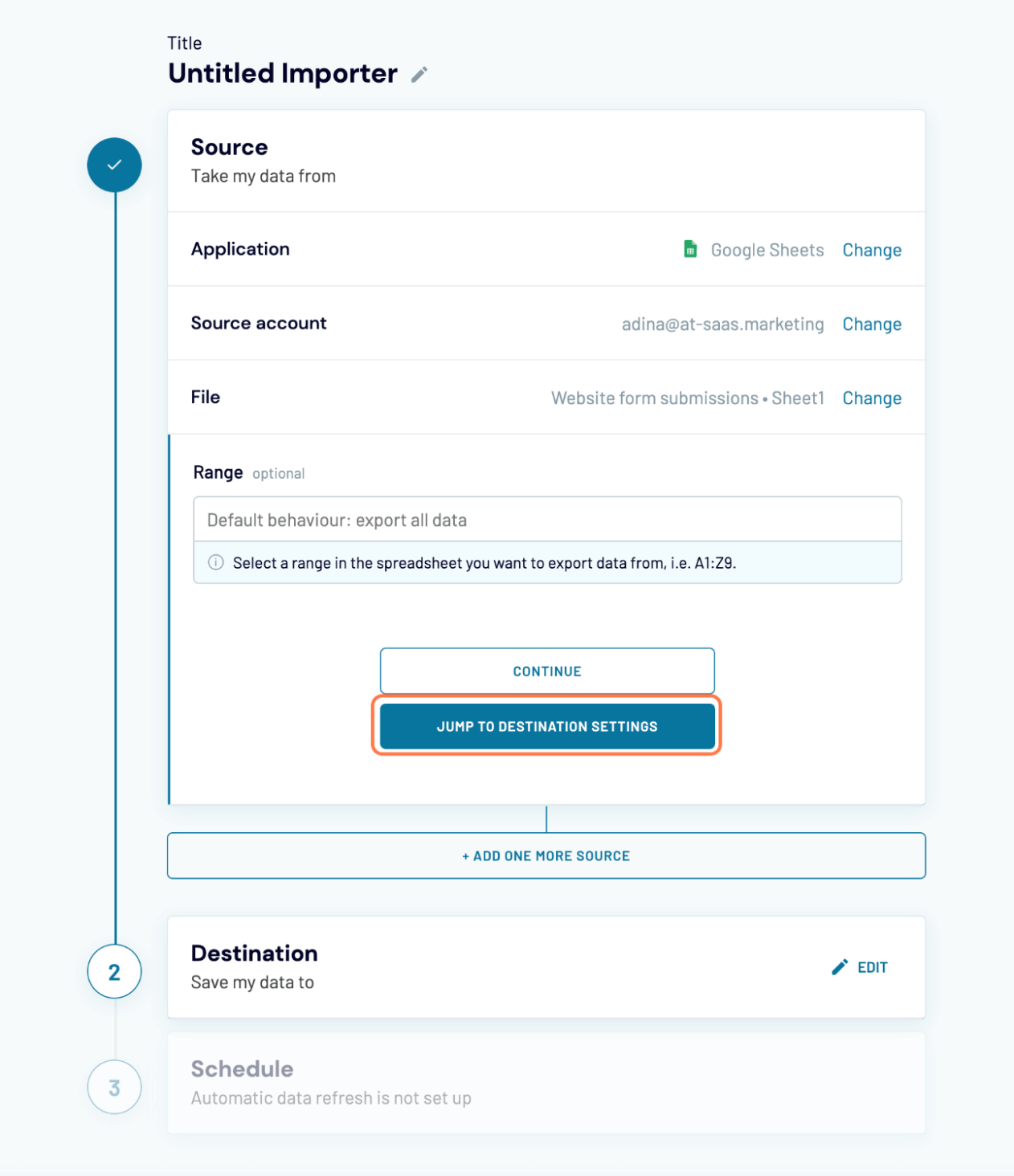
Task: Click the info icon in the range hint
Action: click(x=216, y=562)
